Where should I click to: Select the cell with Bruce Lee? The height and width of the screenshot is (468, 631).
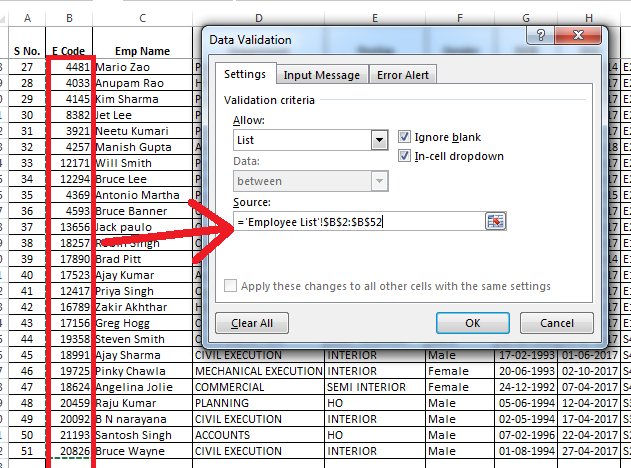142,179
